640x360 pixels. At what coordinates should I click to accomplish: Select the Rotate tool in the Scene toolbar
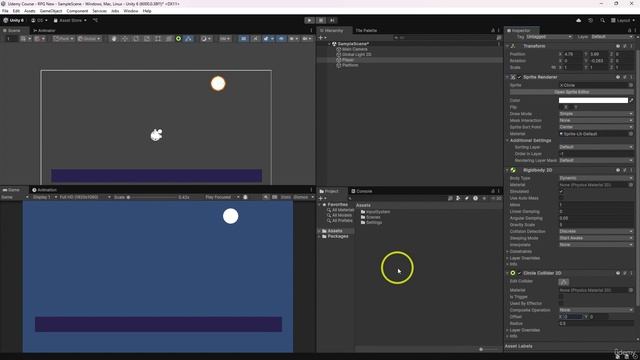136,39
